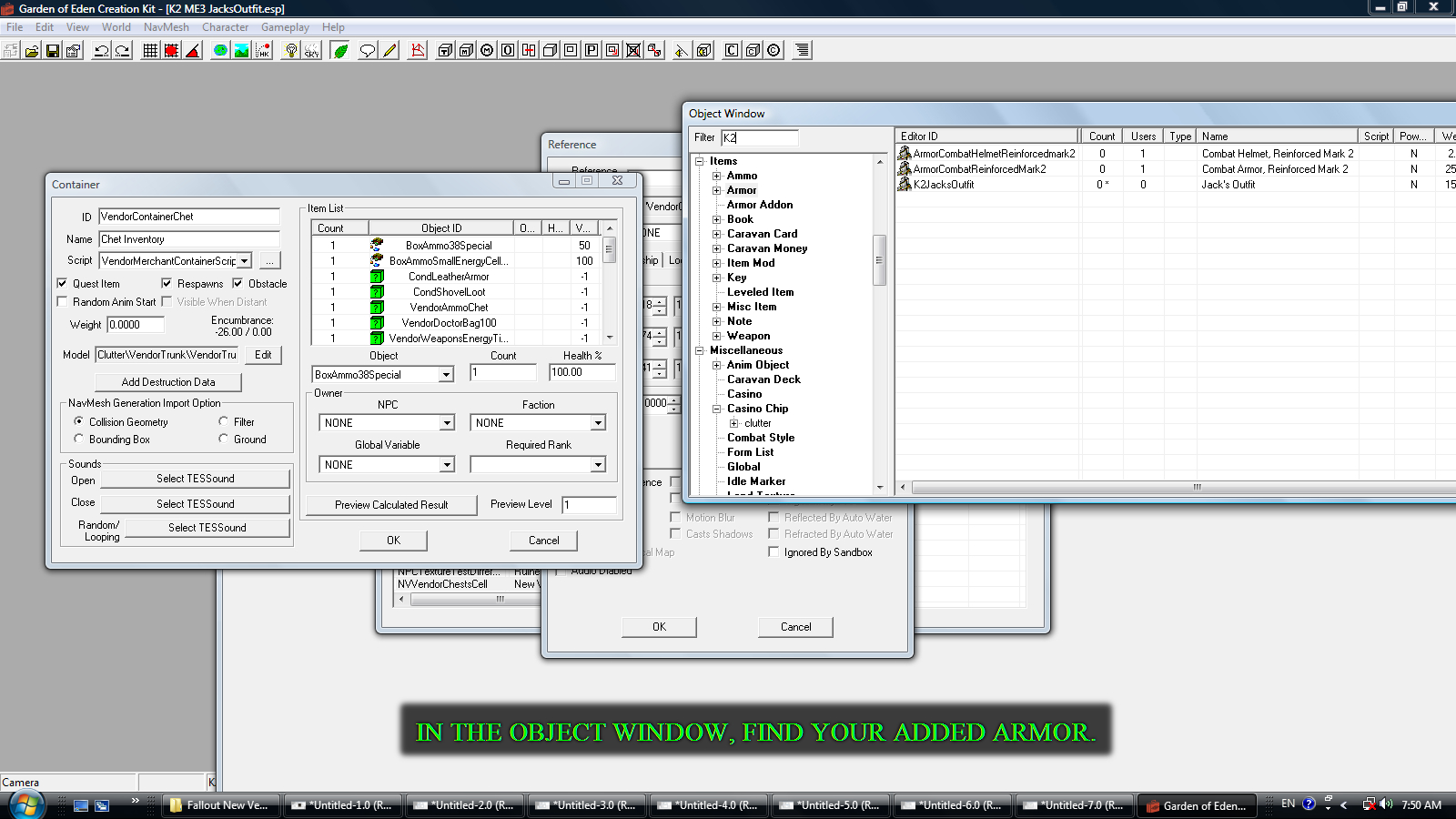Uncheck the Quest Item checkbox
The width and height of the screenshot is (1456, 819).
(62, 283)
